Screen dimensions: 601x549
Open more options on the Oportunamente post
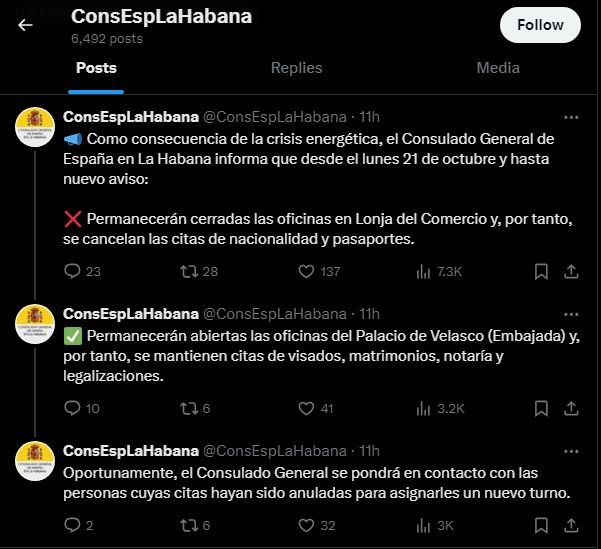pos(571,451)
